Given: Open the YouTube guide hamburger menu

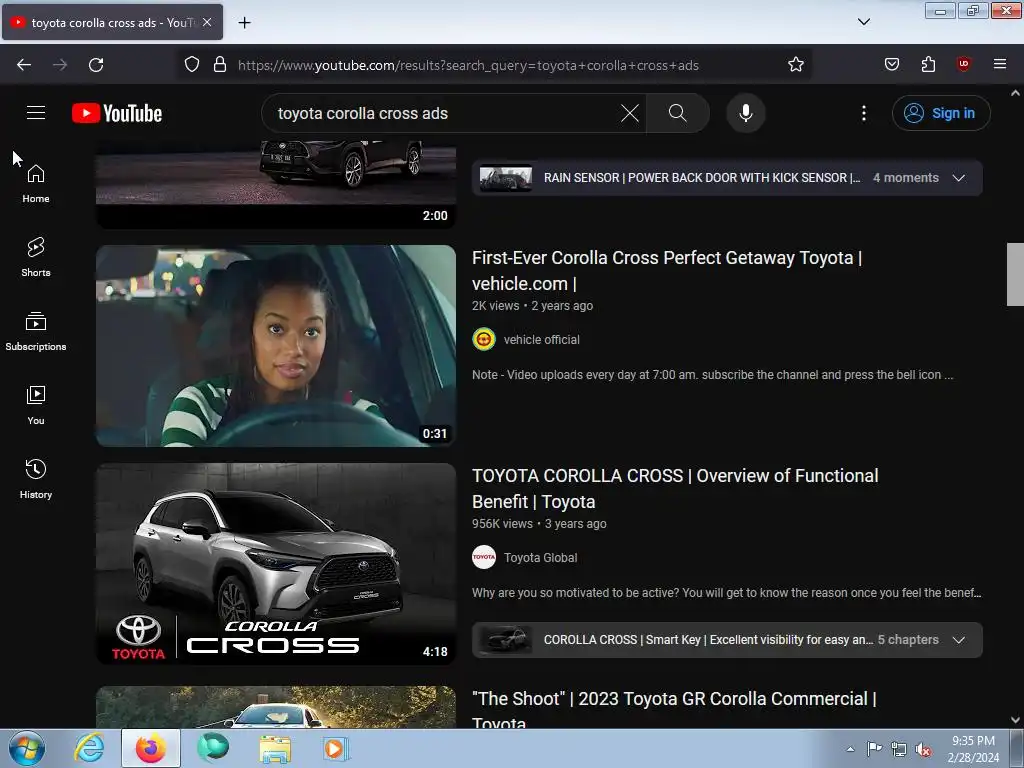Looking at the screenshot, I should 36,113.
